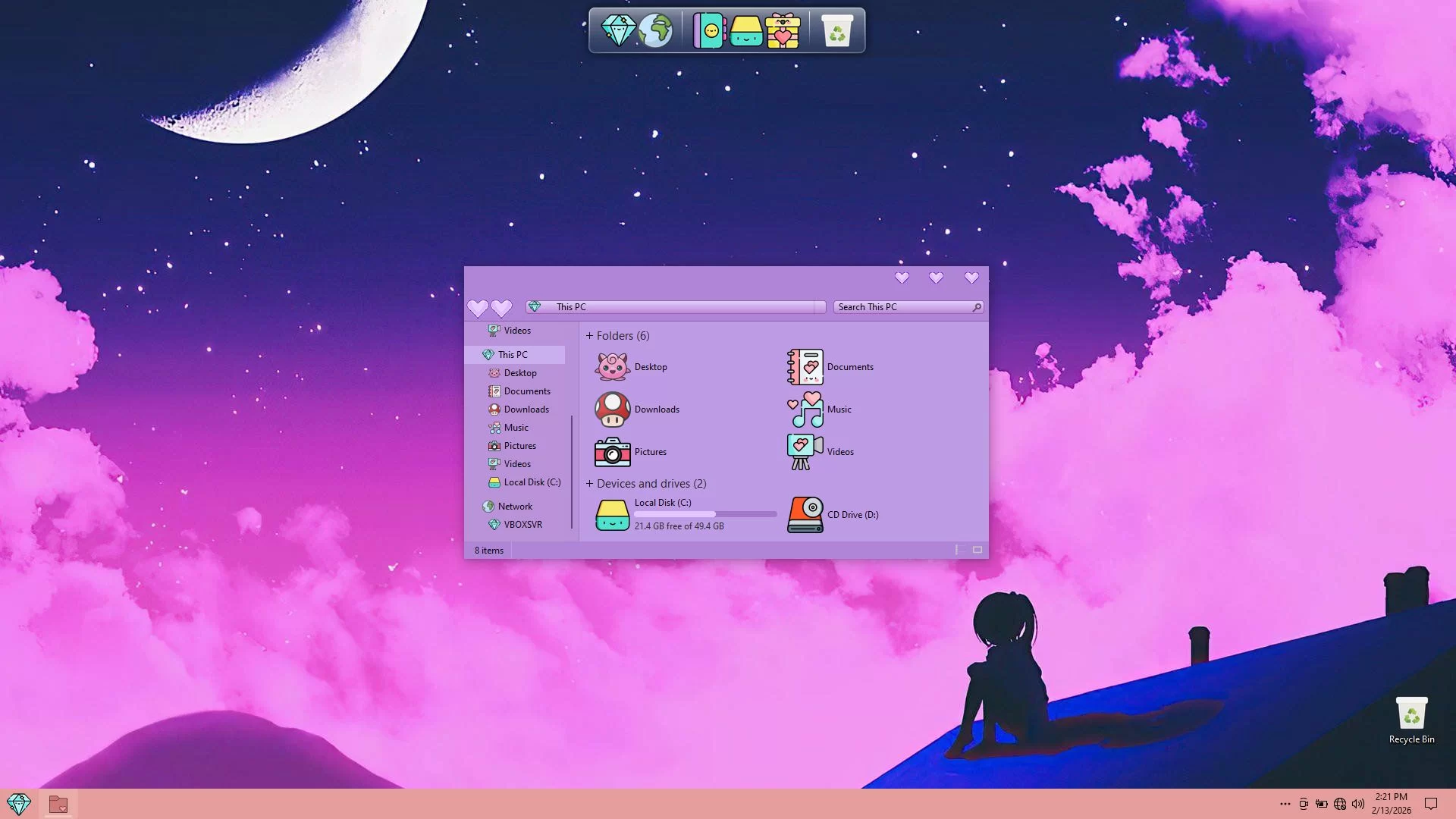Open the address bar history dropdown
1456x819 pixels.
click(820, 307)
